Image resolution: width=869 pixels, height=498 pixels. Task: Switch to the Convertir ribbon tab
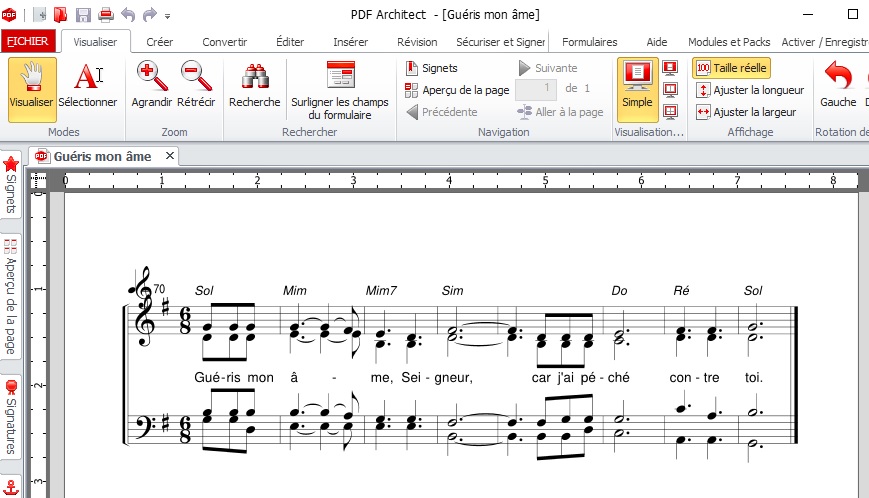pos(224,42)
